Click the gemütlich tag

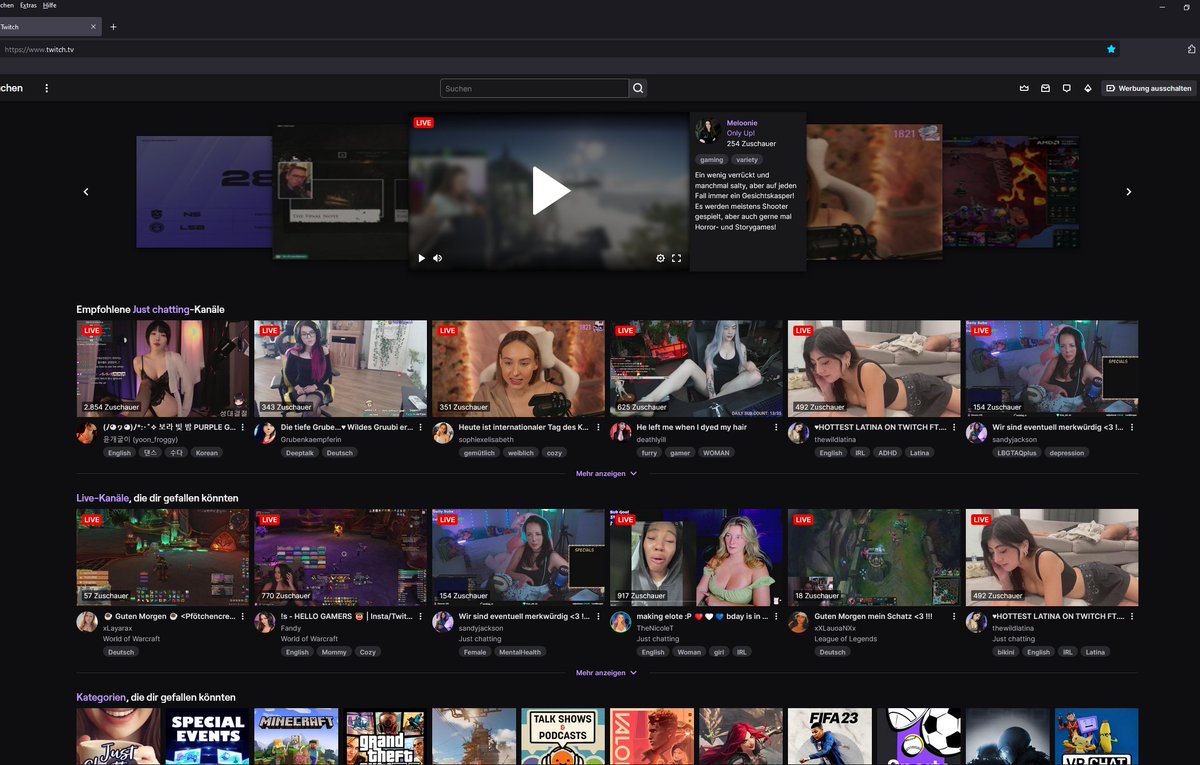pyautogui.click(x=478, y=452)
